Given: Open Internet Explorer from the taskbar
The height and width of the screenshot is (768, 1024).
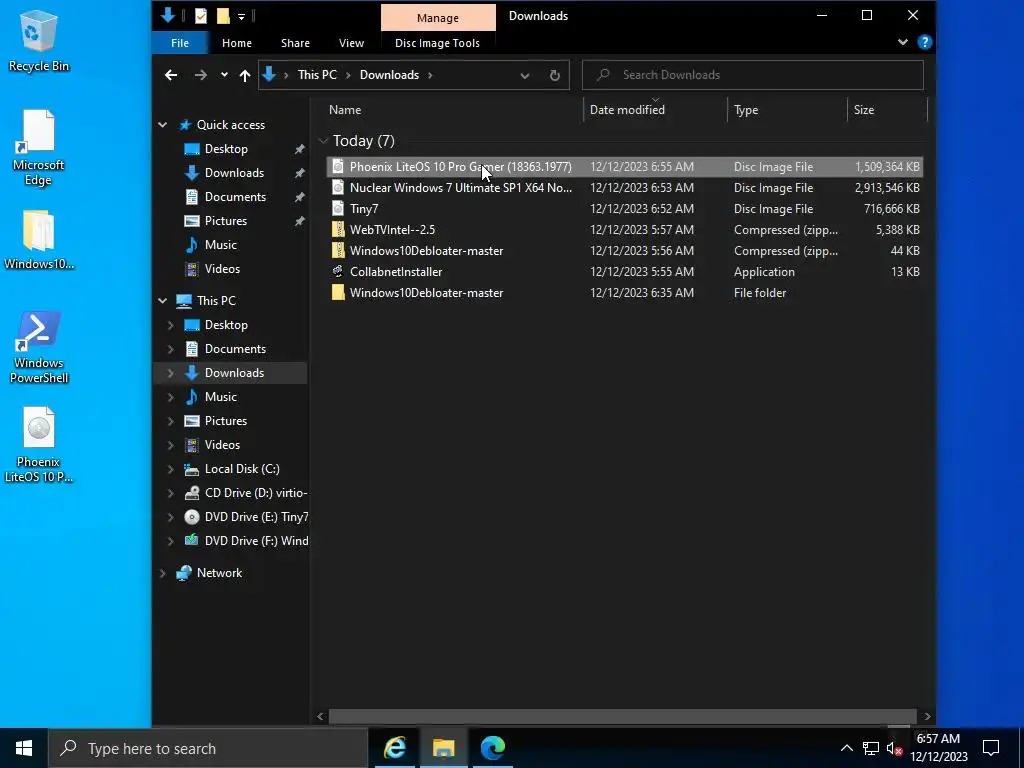Looking at the screenshot, I should click(x=394, y=748).
